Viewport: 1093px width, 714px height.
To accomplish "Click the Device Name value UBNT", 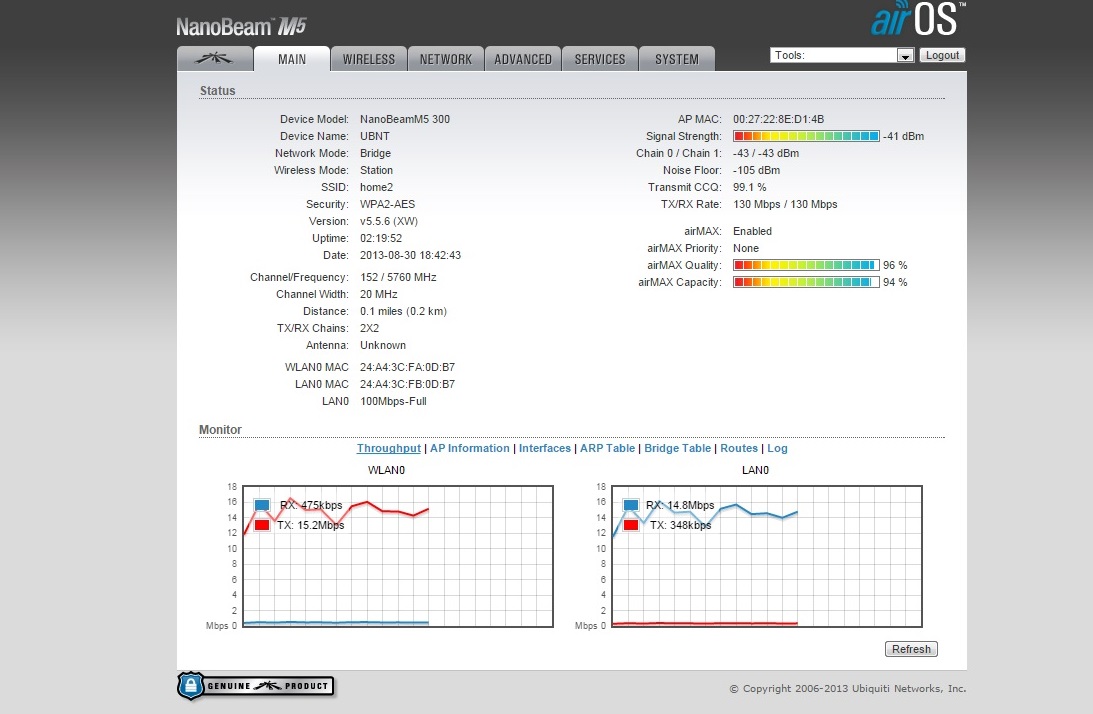I will (x=375, y=136).
